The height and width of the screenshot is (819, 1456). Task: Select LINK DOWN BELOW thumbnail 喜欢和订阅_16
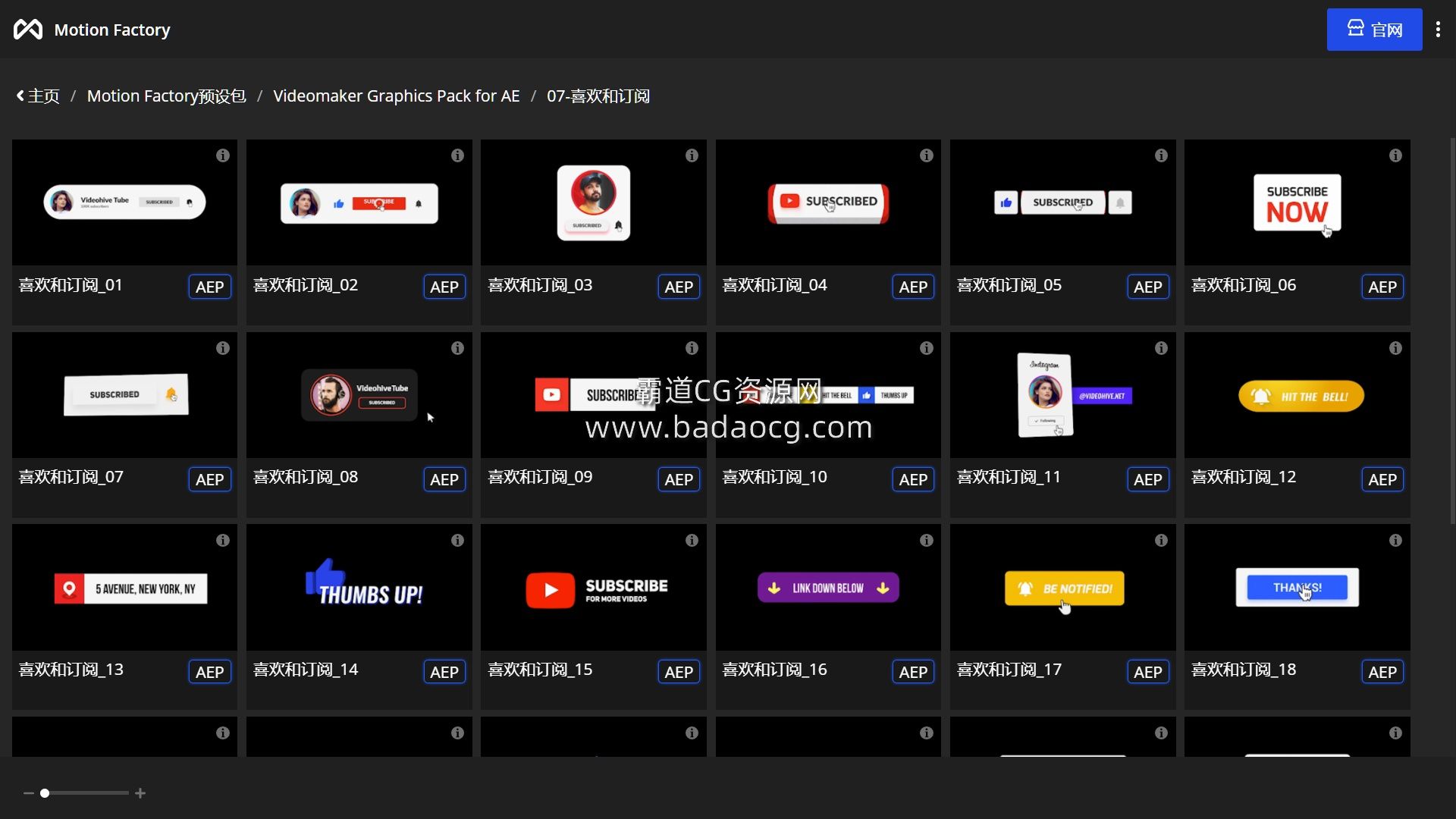[x=828, y=588]
